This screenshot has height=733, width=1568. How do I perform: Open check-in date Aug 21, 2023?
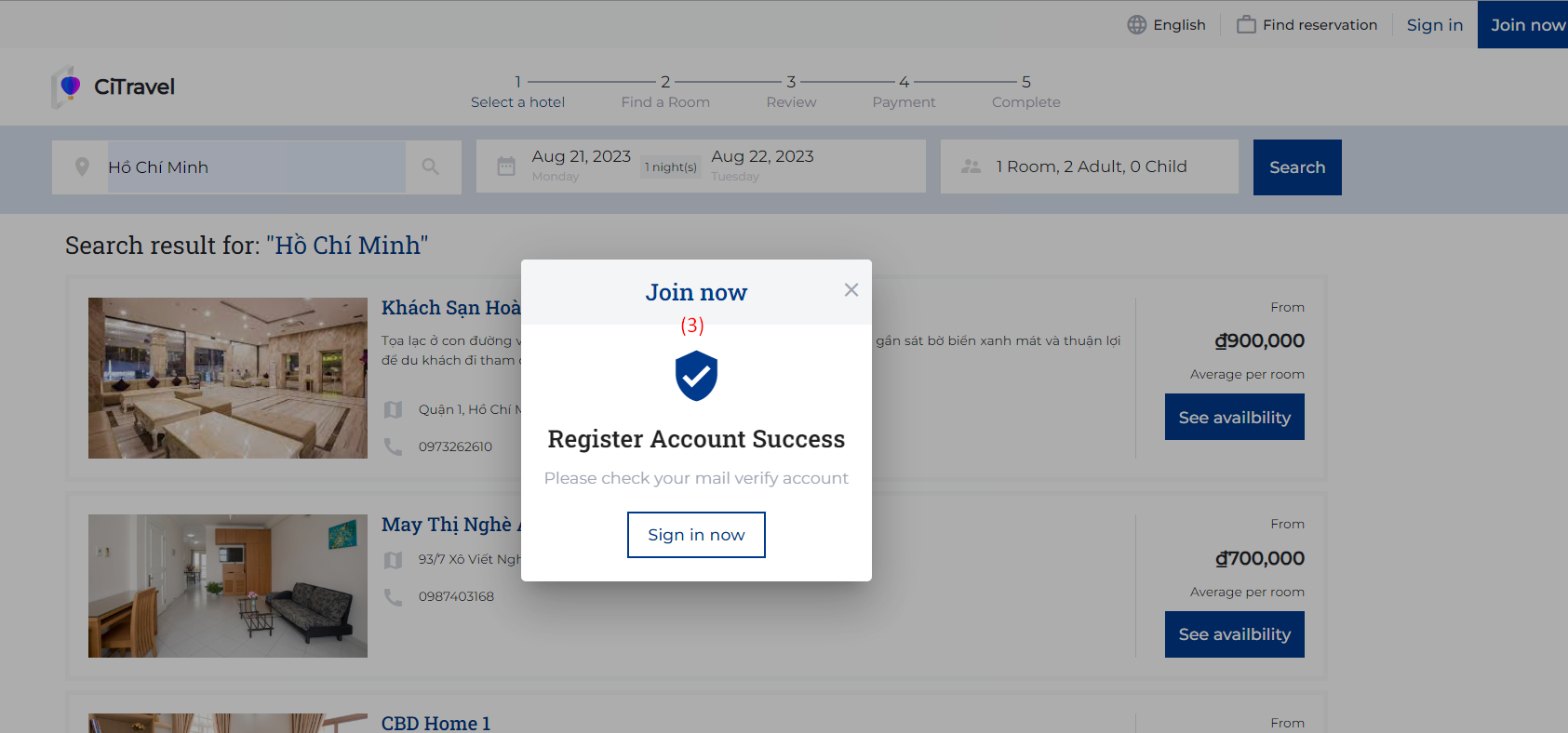582,165
